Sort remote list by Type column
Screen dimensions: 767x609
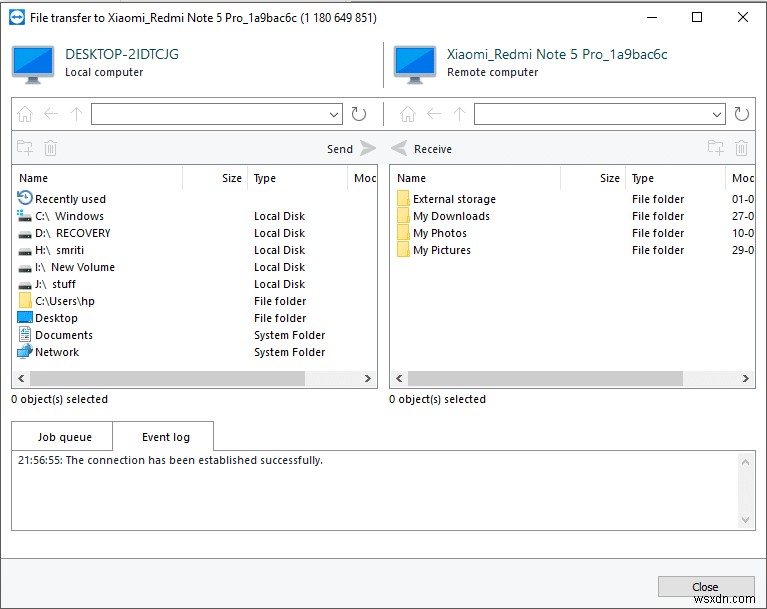[x=676, y=178]
